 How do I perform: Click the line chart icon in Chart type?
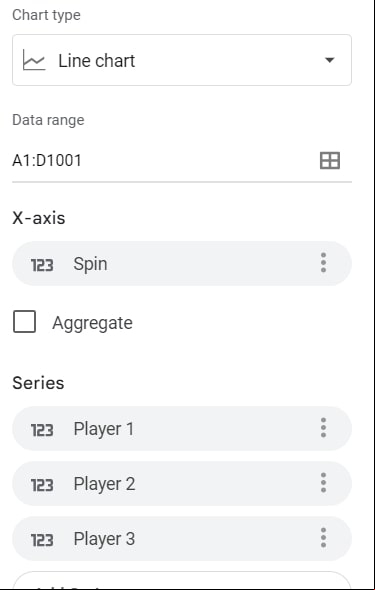(x=34, y=60)
